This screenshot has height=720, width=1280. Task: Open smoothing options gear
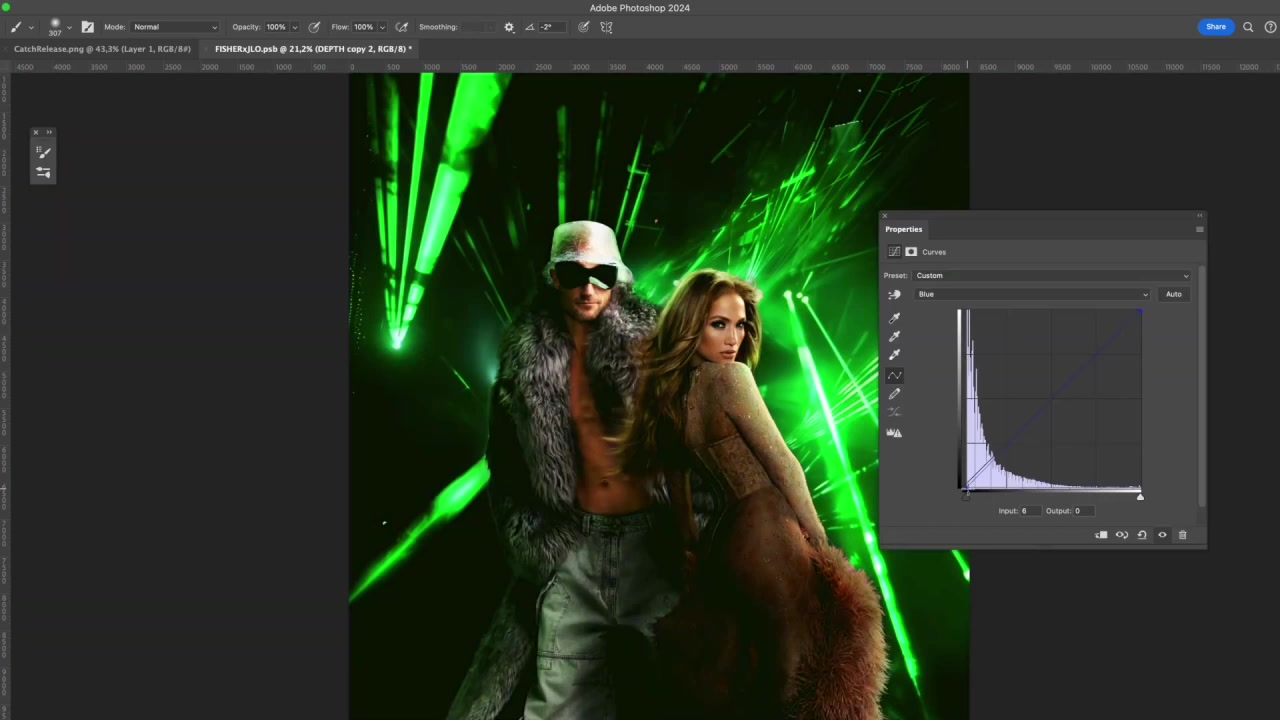pyautogui.click(x=509, y=27)
